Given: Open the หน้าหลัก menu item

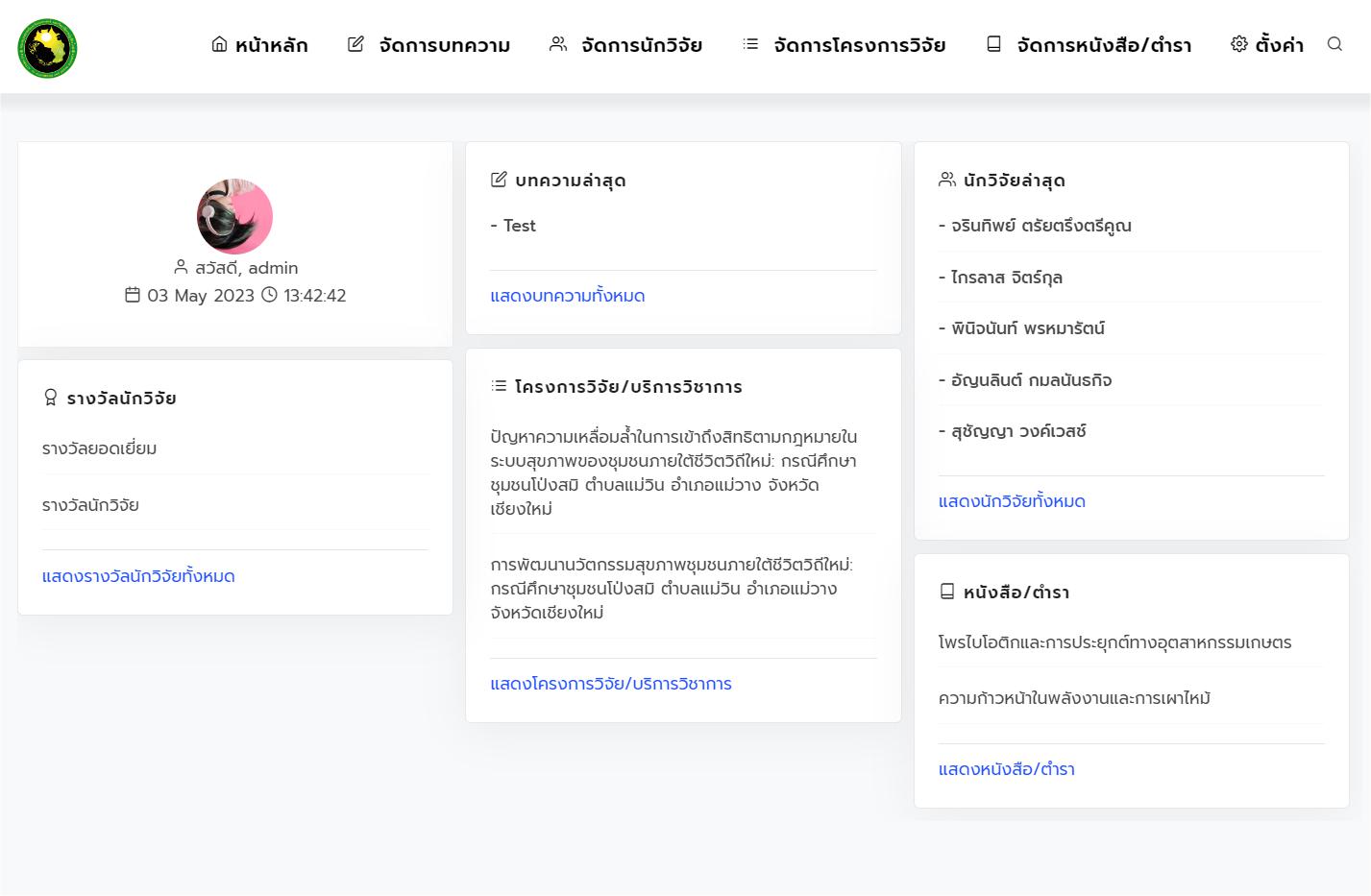Looking at the screenshot, I should click(x=271, y=45).
